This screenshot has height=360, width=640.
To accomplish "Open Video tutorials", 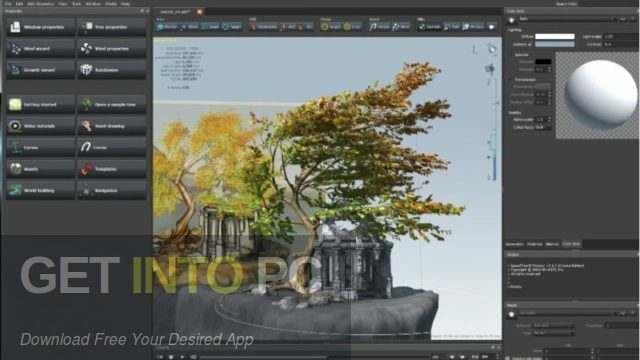I will click(40, 126).
